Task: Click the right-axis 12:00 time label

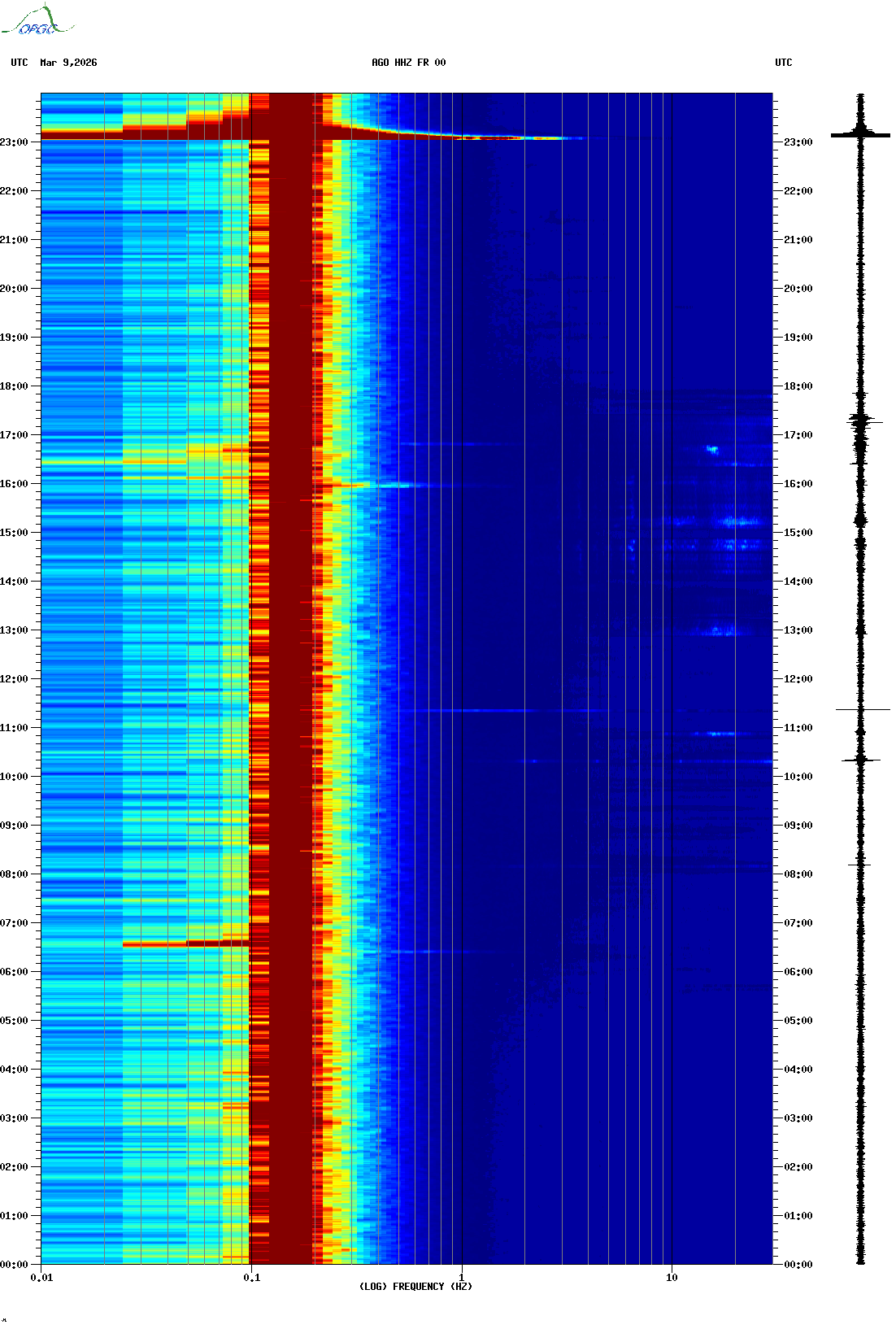Action: tap(798, 679)
